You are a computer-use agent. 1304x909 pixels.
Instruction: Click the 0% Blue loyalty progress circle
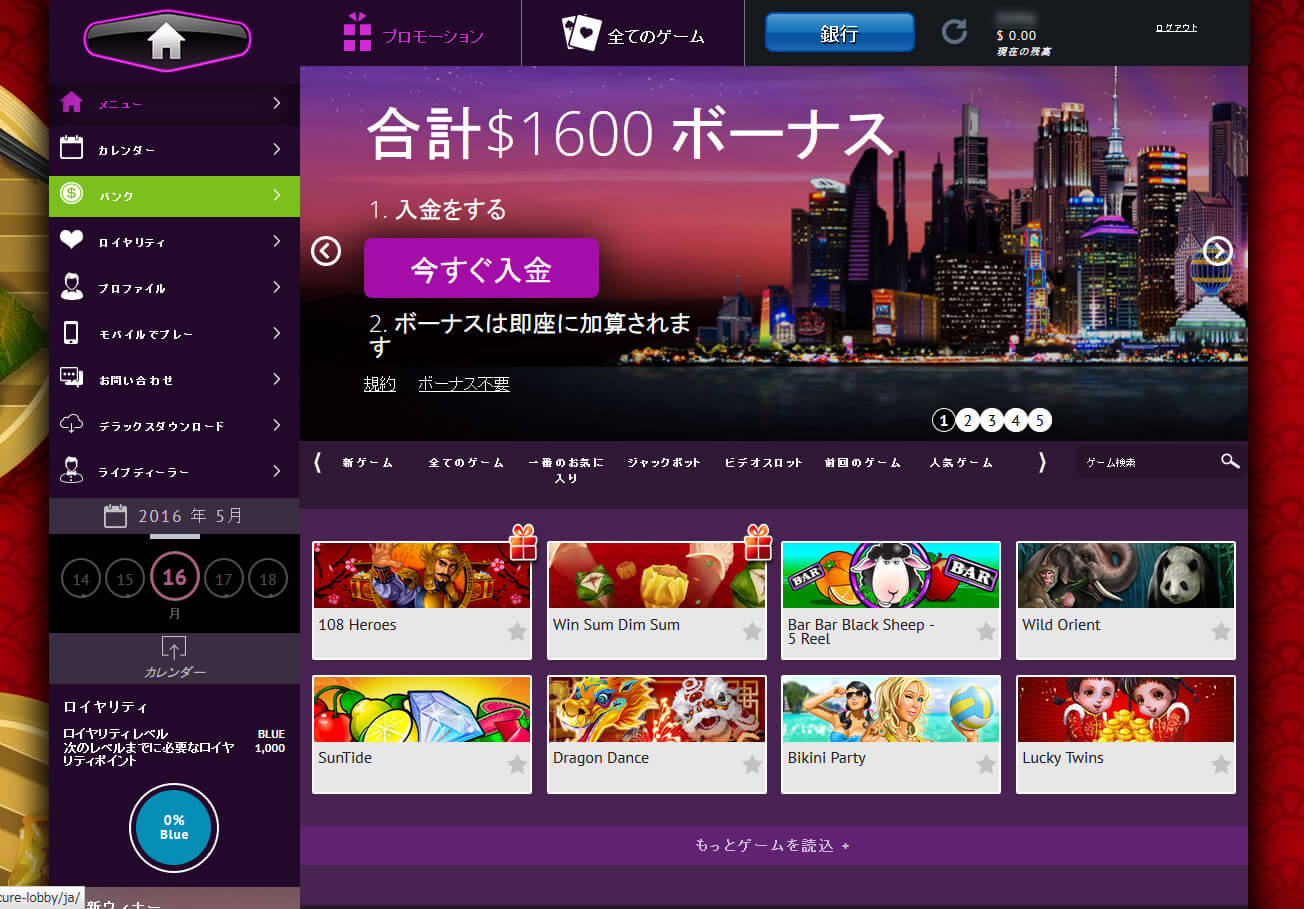click(x=174, y=827)
